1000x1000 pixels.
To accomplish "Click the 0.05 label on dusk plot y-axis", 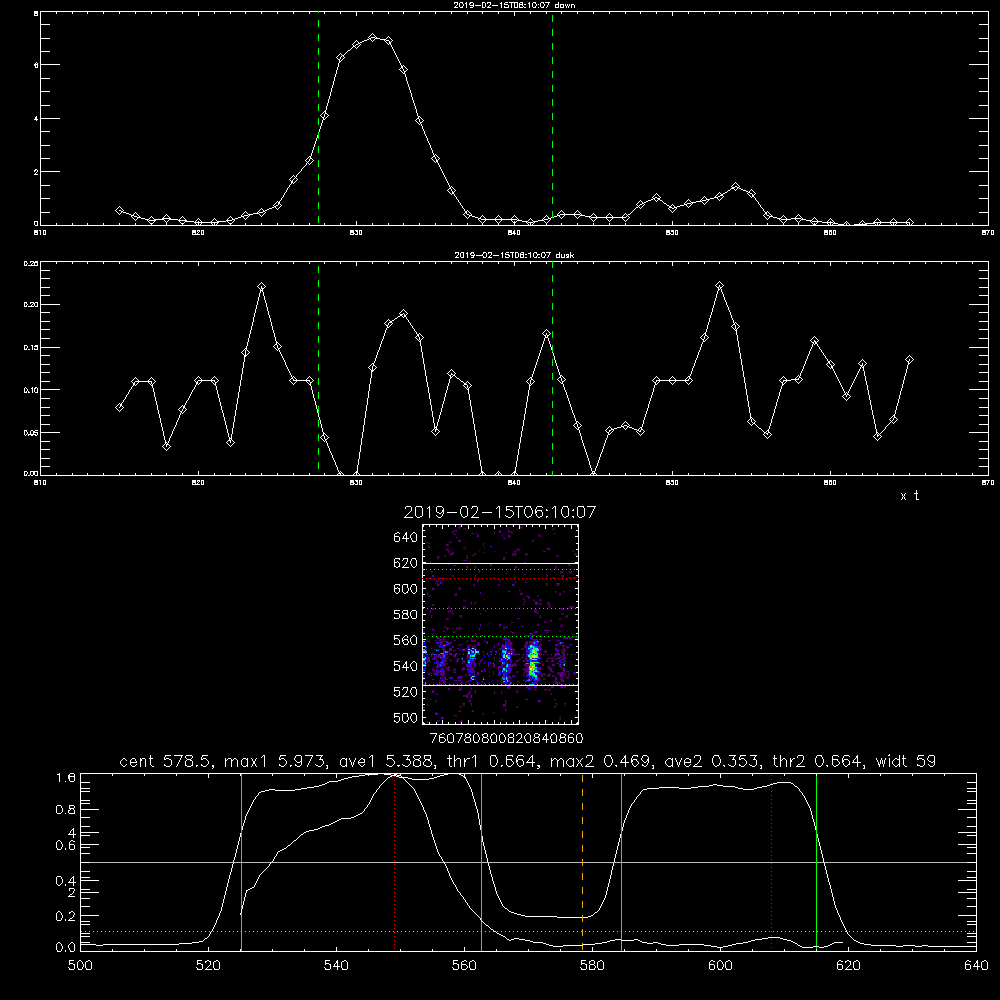I will tap(31, 432).
